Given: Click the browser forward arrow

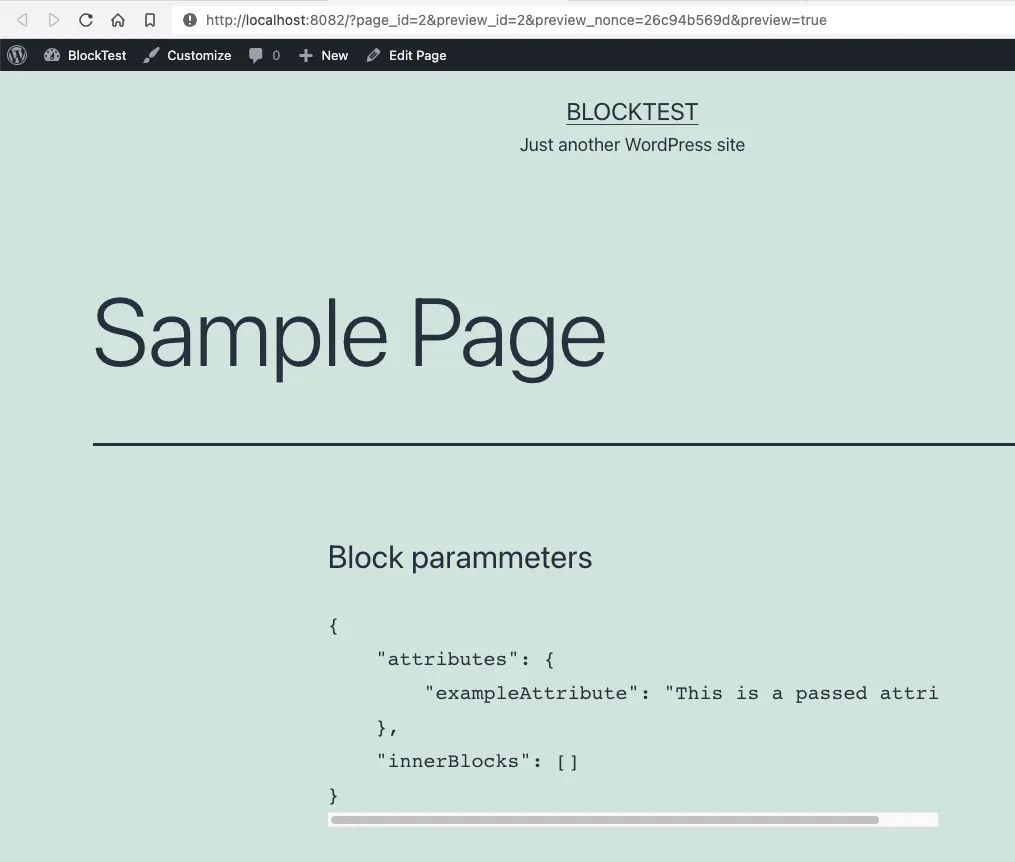Looking at the screenshot, I should click(54, 20).
